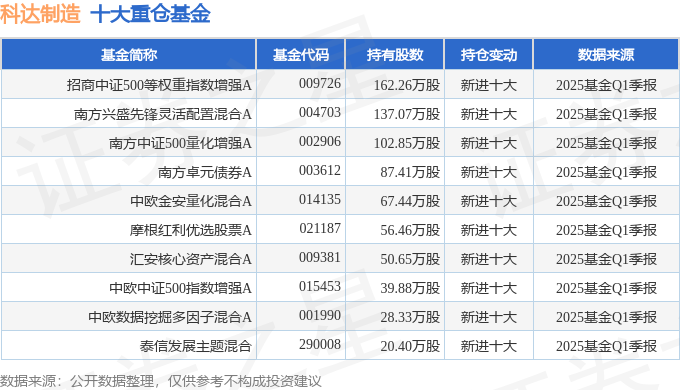Select fund code 021187
The image size is (680, 390).
pos(320,229)
